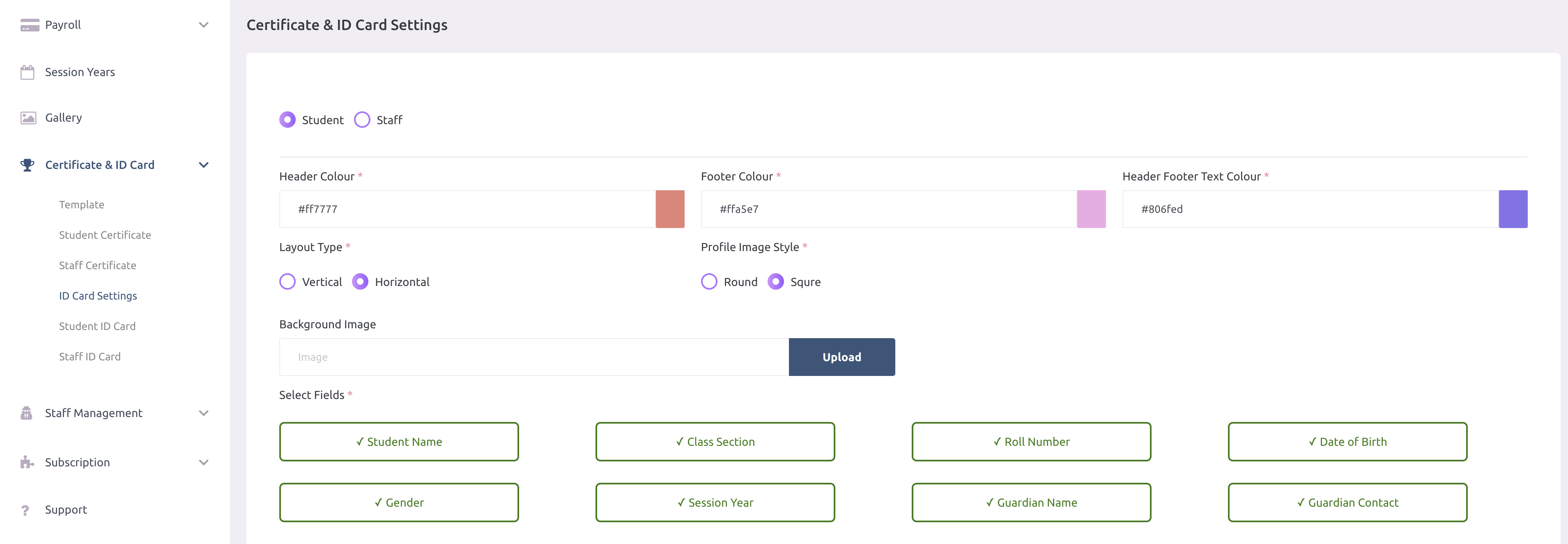Click the Certificate & ID Card trophy icon
This screenshot has width=1568, height=544.
pyautogui.click(x=27, y=164)
